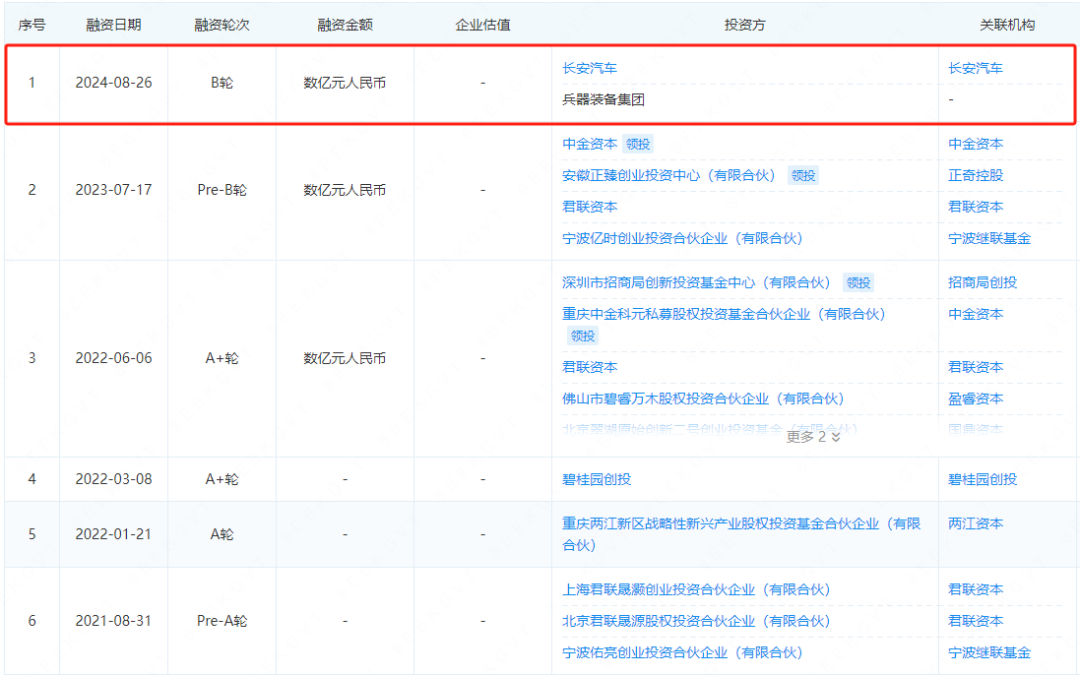Click the A轮 round cell for 2022-01-21
This screenshot has height=675, width=1080.
[222, 534]
